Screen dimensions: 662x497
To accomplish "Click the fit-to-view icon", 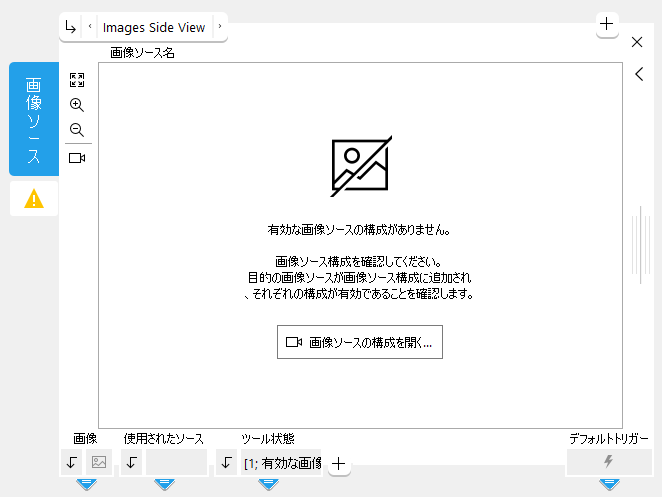I will 77,80.
